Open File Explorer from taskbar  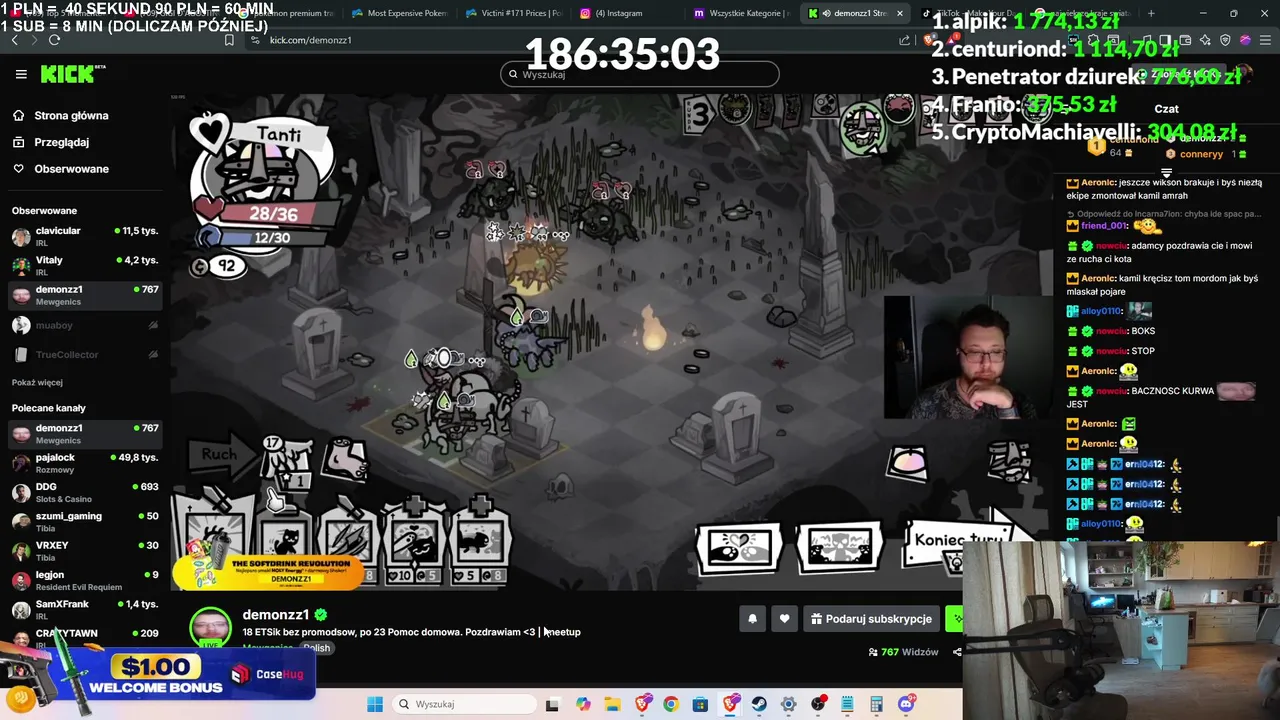pos(612,704)
